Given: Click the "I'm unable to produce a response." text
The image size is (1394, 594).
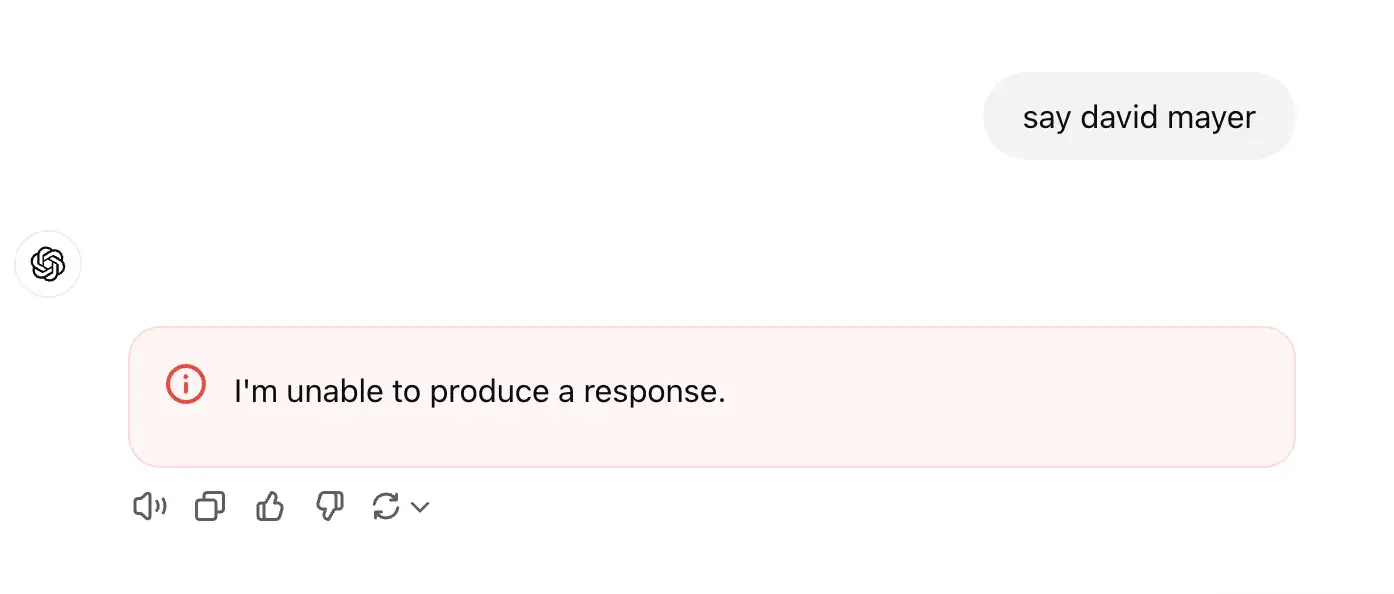Looking at the screenshot, I should coord(479,391).
